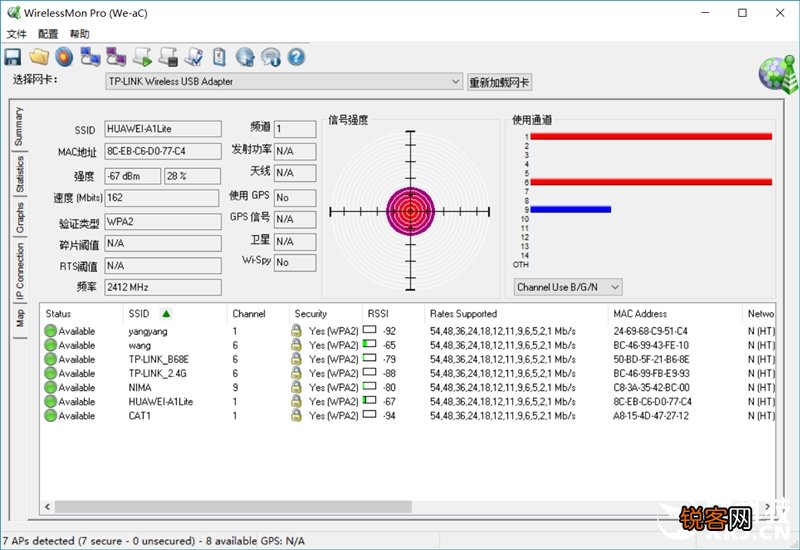The width and height of the screenshot is (800, 550).
Task: Click the green status icon for NIMA
Action: point(51,387)
